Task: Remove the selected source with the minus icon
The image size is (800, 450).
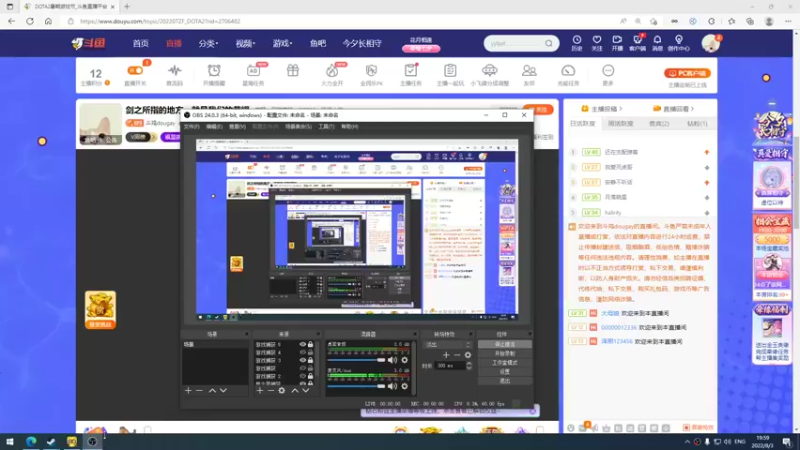Action: tap(270, 390)
